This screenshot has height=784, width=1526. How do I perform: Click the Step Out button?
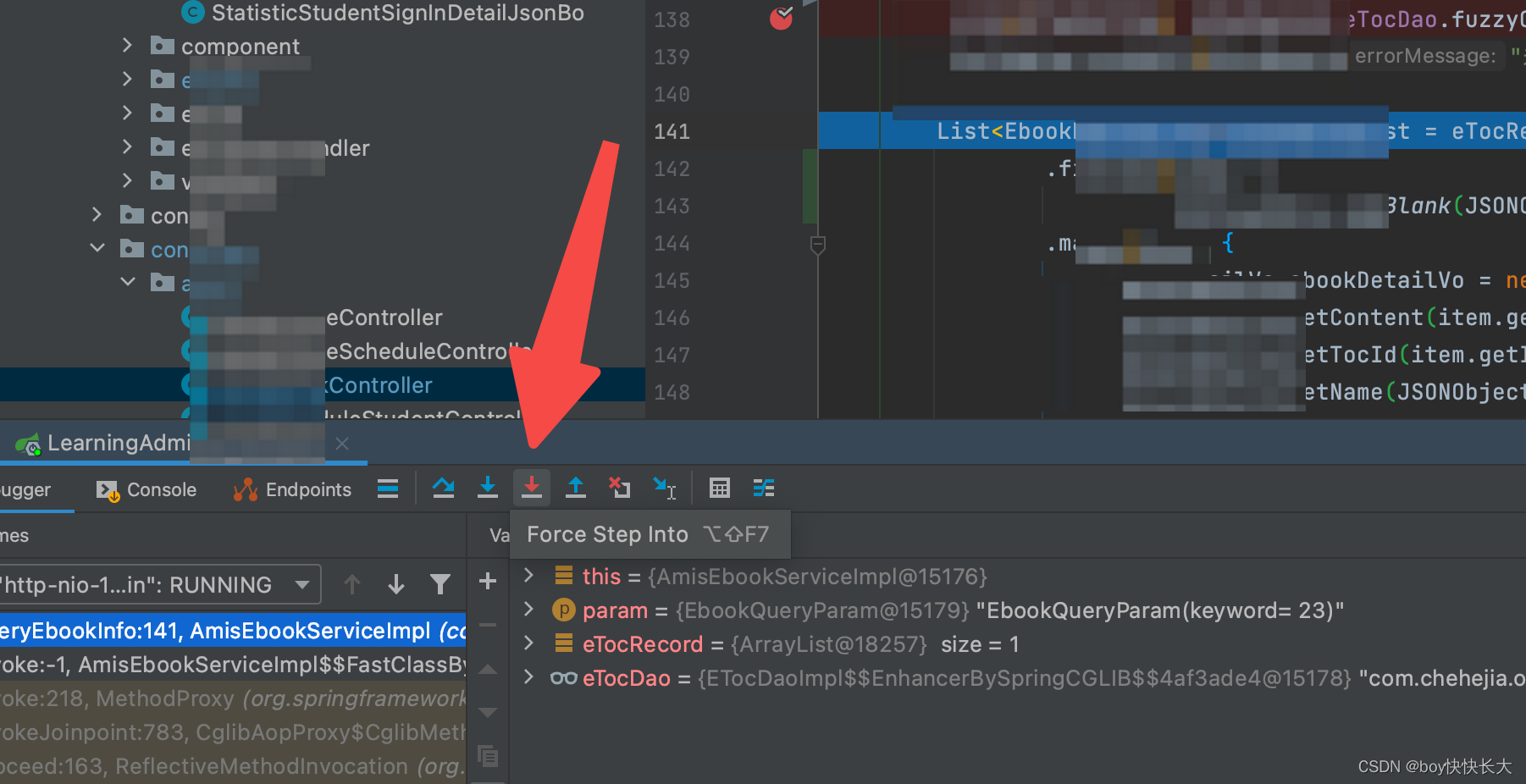(x=576, y=488)
